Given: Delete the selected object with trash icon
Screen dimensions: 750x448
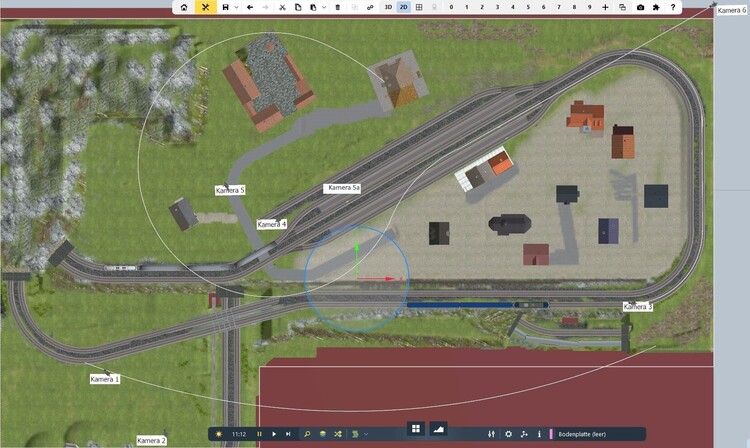Looking at the screenshot, I should [338, 7].
